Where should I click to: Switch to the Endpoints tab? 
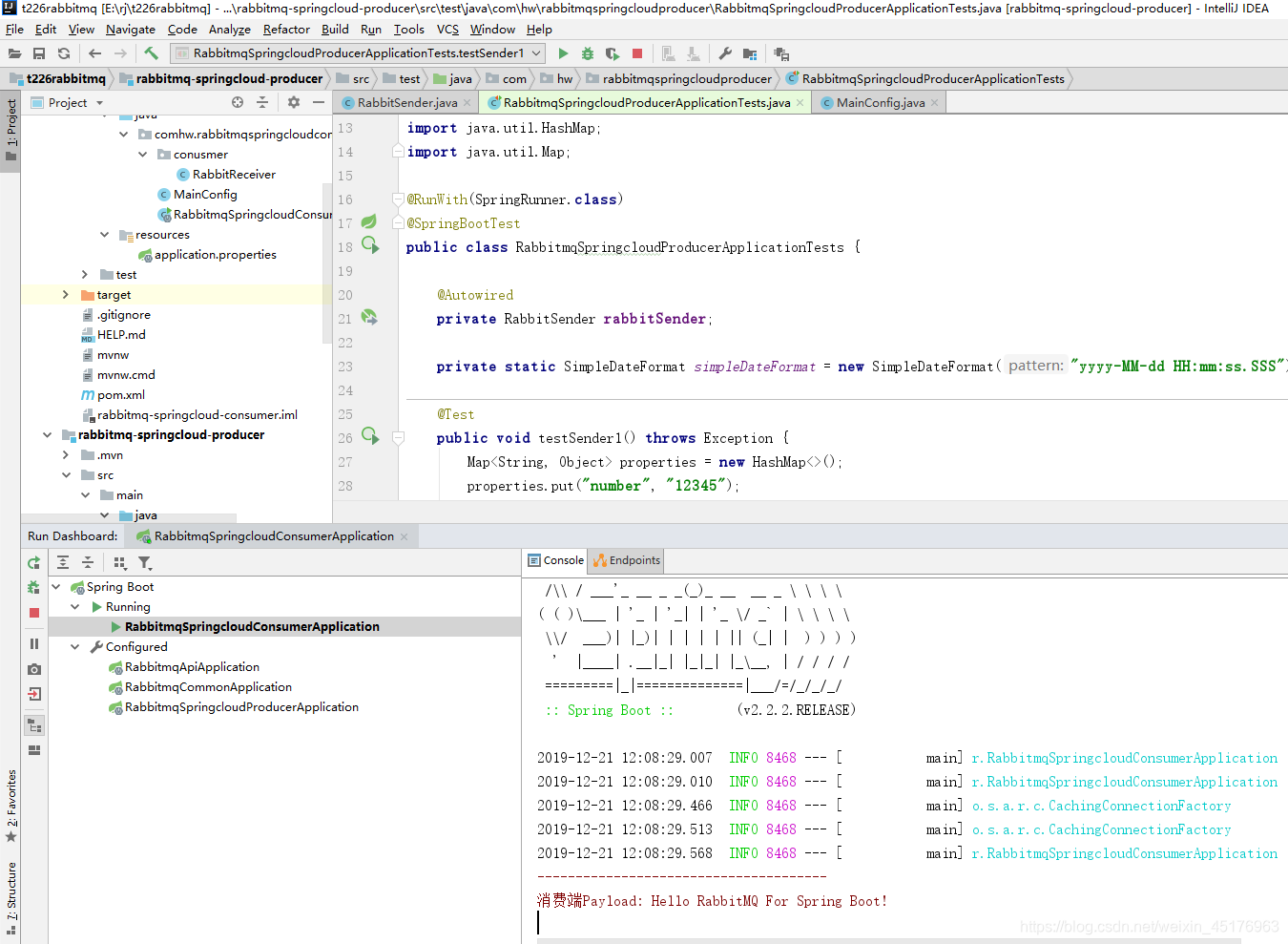(626, 560)
